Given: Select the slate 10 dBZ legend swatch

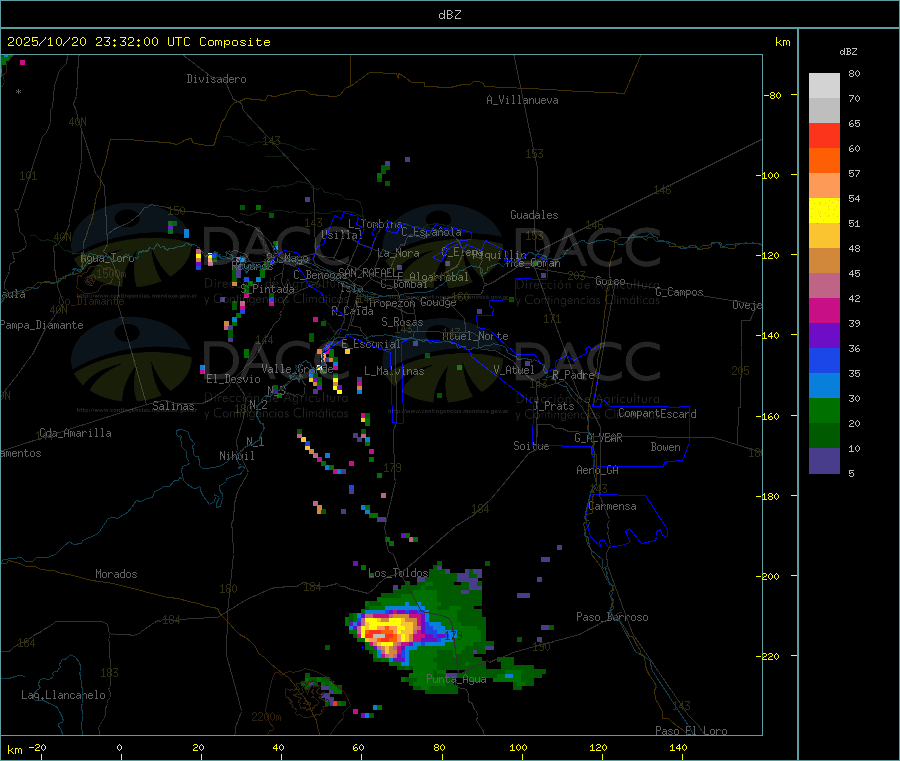Looking at the screenshot, I should click(824, 461).
